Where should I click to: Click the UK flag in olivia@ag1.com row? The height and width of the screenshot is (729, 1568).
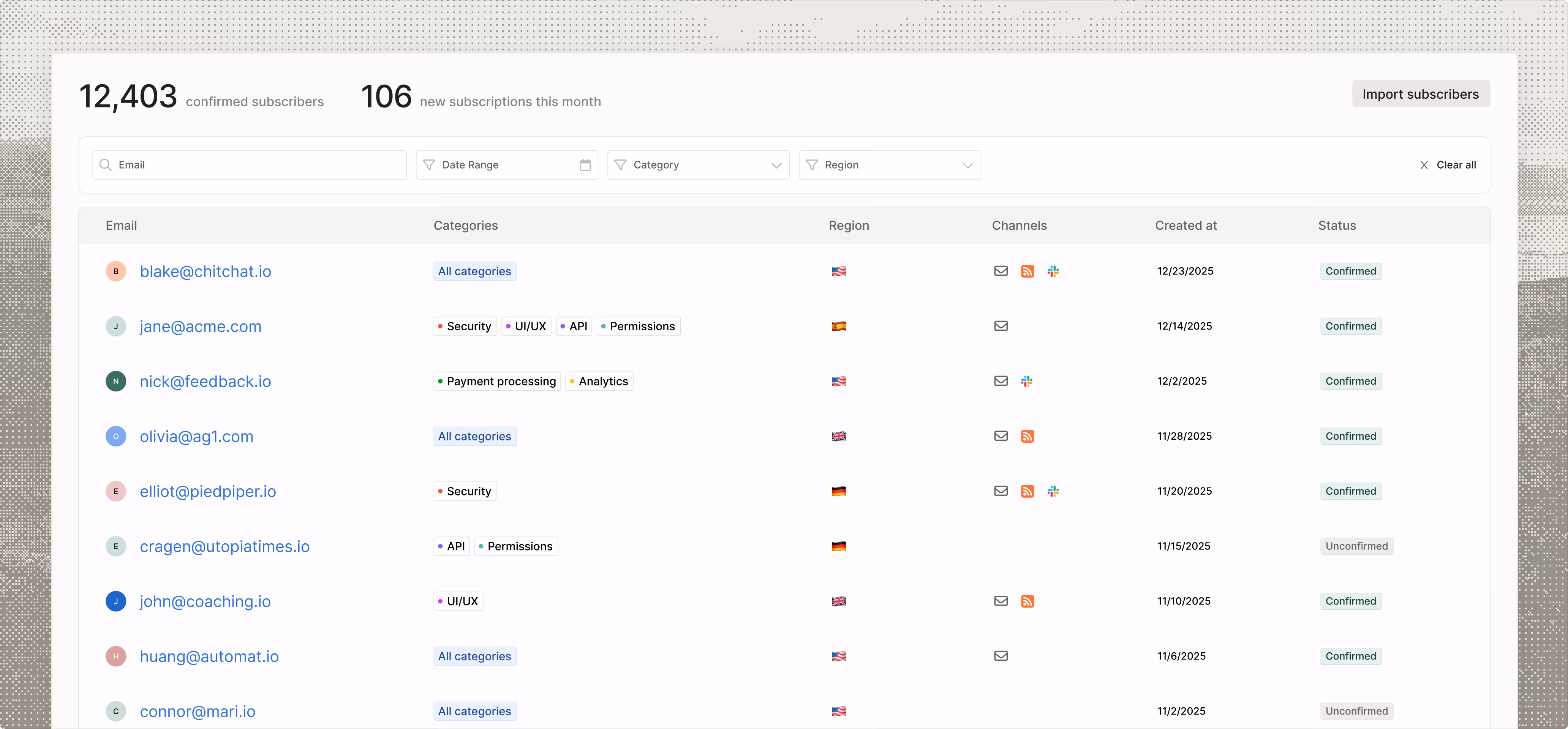(x=839, y=436)
